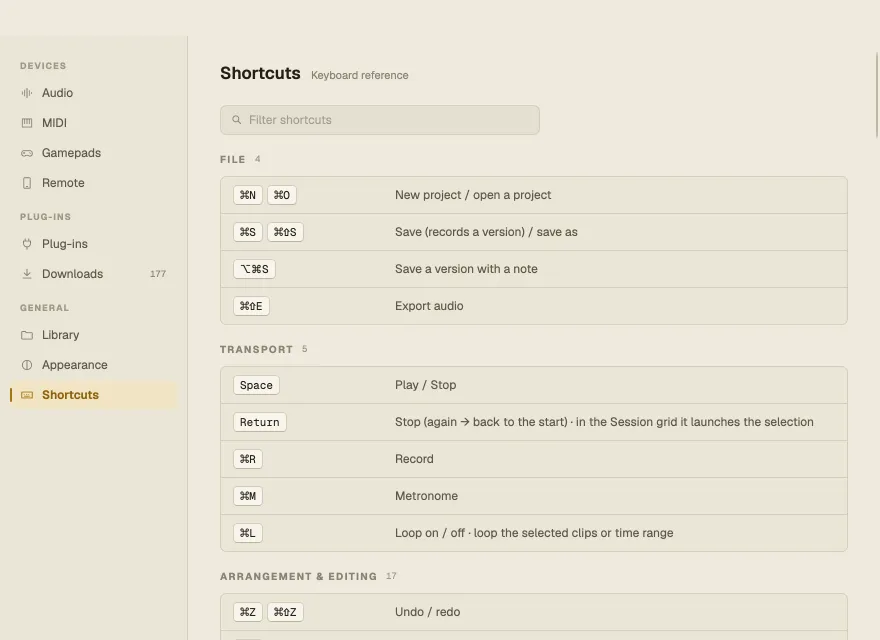This screenshot has height=640, width=880.
Task: Click the PLUG-INS sidebar heading
Action: point(45,217)
